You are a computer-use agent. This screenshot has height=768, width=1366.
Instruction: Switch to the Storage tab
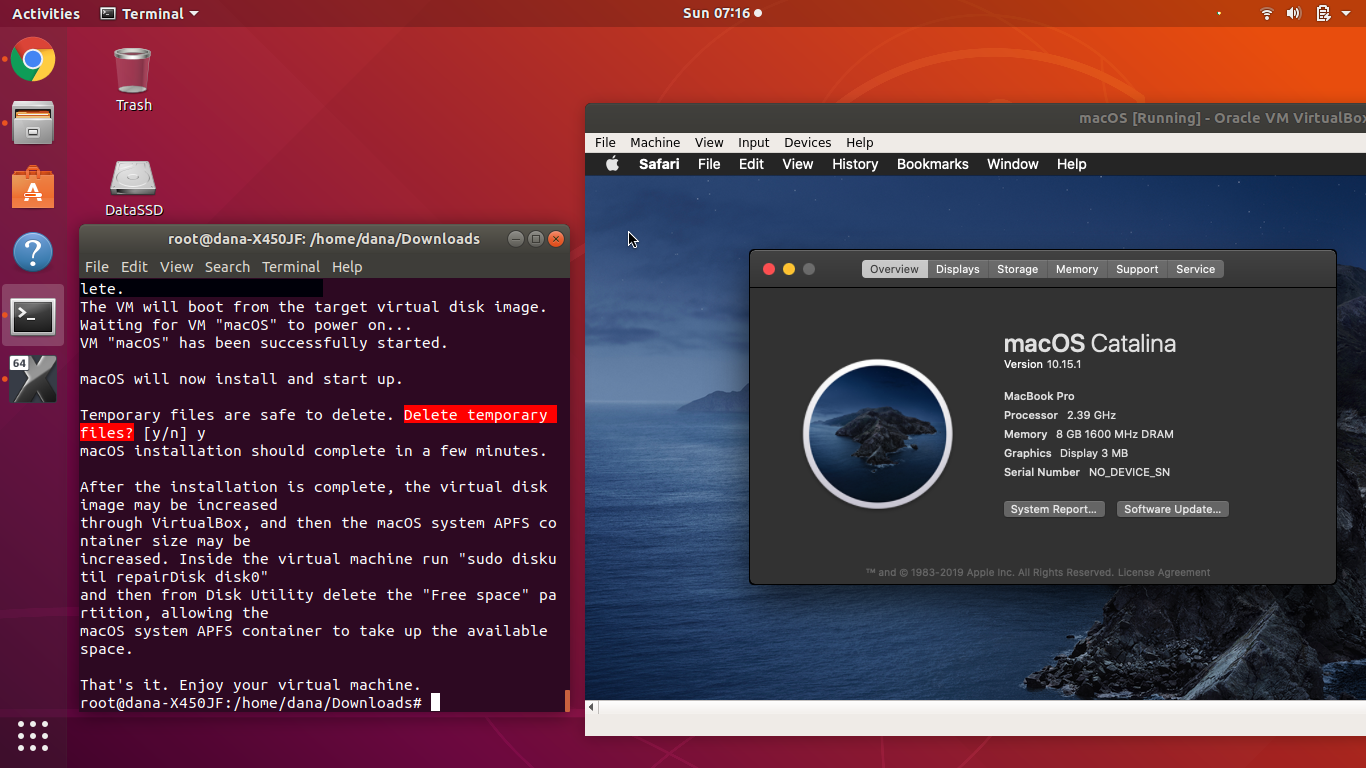[x=1017, y=268]
